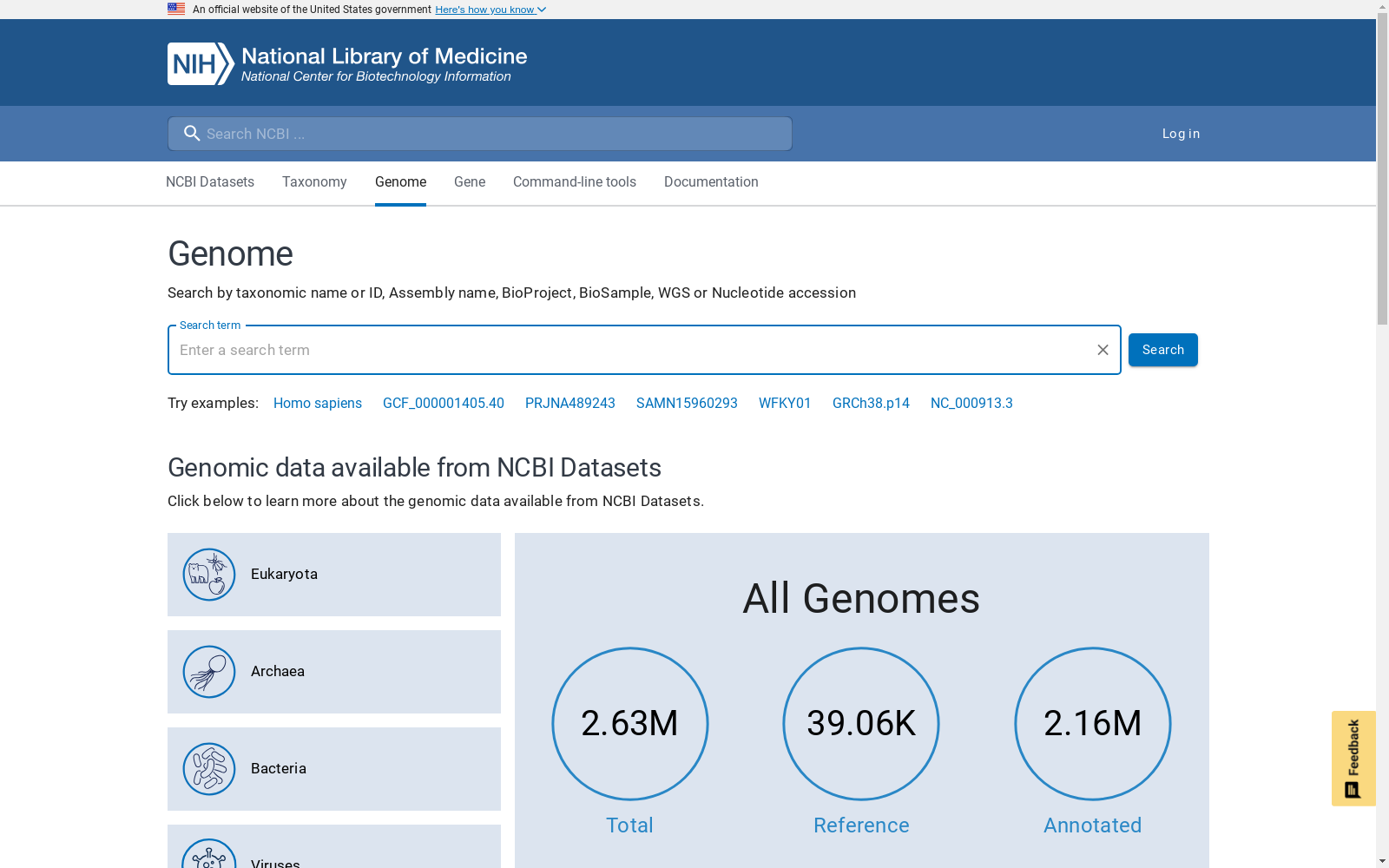This screenshot has height=868, width=1389.
Task: Try example GCF_000001405.40
Action: tap(444, 404)
